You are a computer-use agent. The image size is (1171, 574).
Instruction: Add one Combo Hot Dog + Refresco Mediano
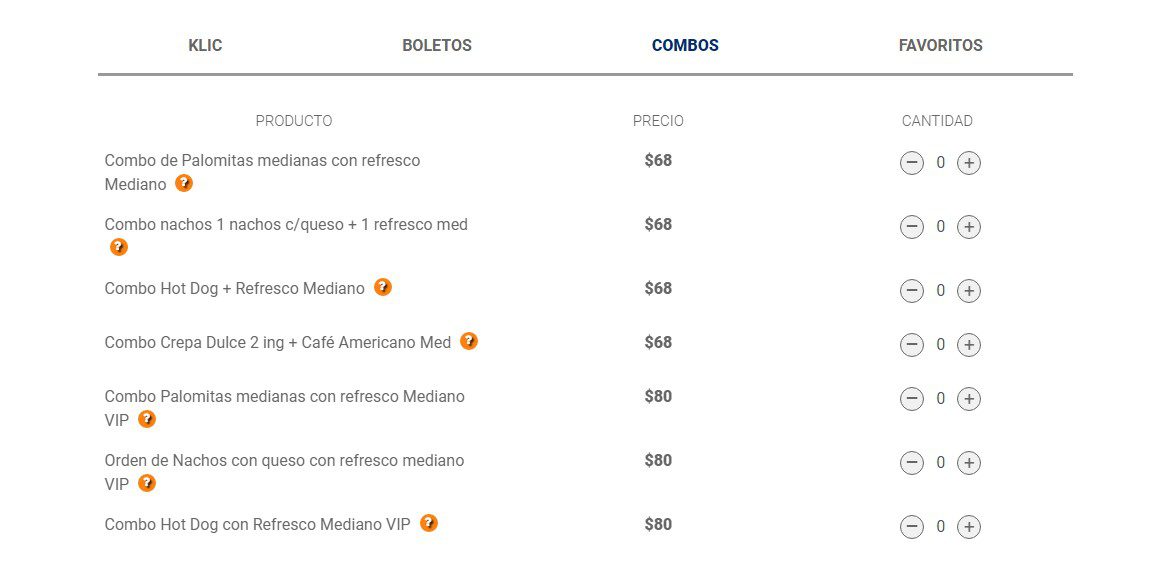969,291
